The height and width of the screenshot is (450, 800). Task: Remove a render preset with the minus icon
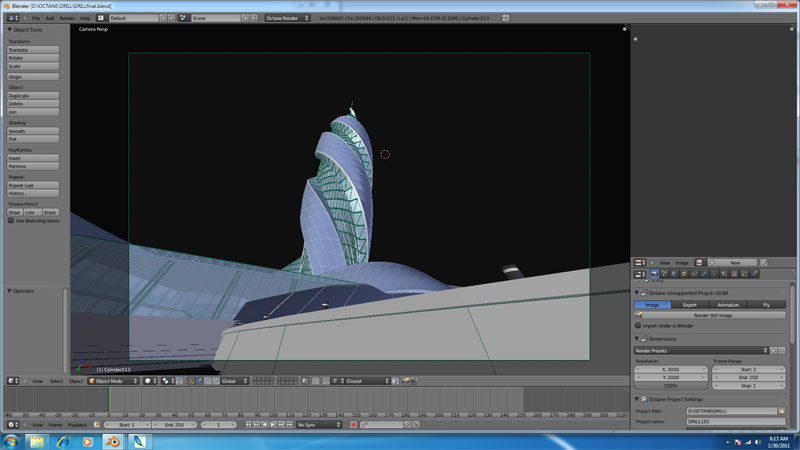click(782, 351)
